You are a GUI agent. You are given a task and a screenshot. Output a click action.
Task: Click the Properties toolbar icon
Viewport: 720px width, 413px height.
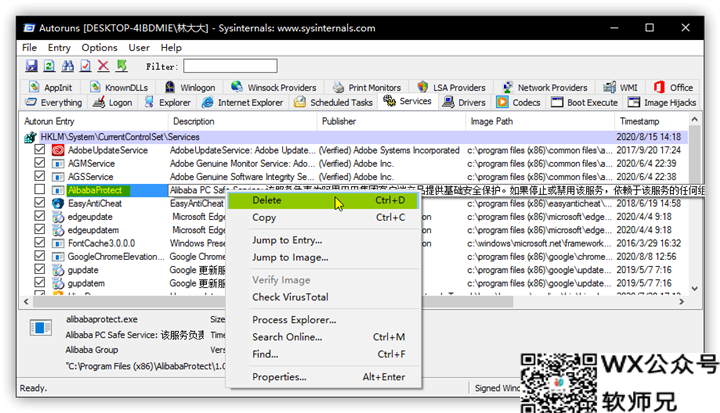tap(85, 66)
